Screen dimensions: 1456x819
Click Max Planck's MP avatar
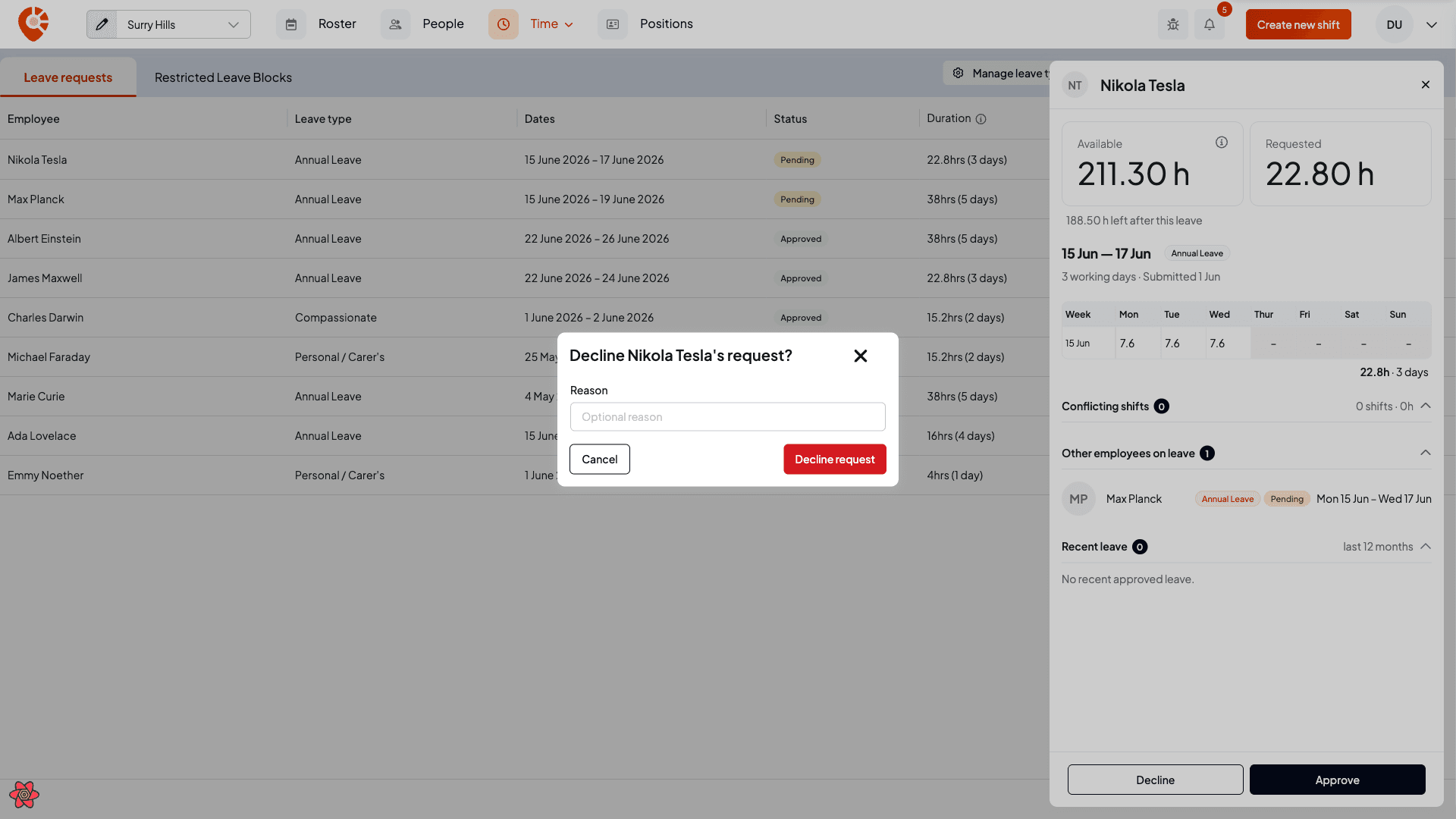point(1078,499)
